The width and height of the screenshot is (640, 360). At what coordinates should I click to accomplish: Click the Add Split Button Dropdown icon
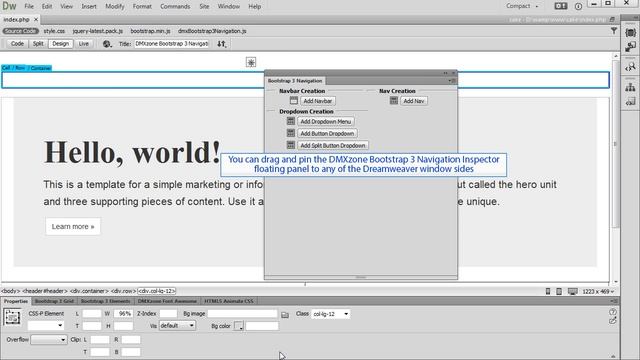click(291, 145)
